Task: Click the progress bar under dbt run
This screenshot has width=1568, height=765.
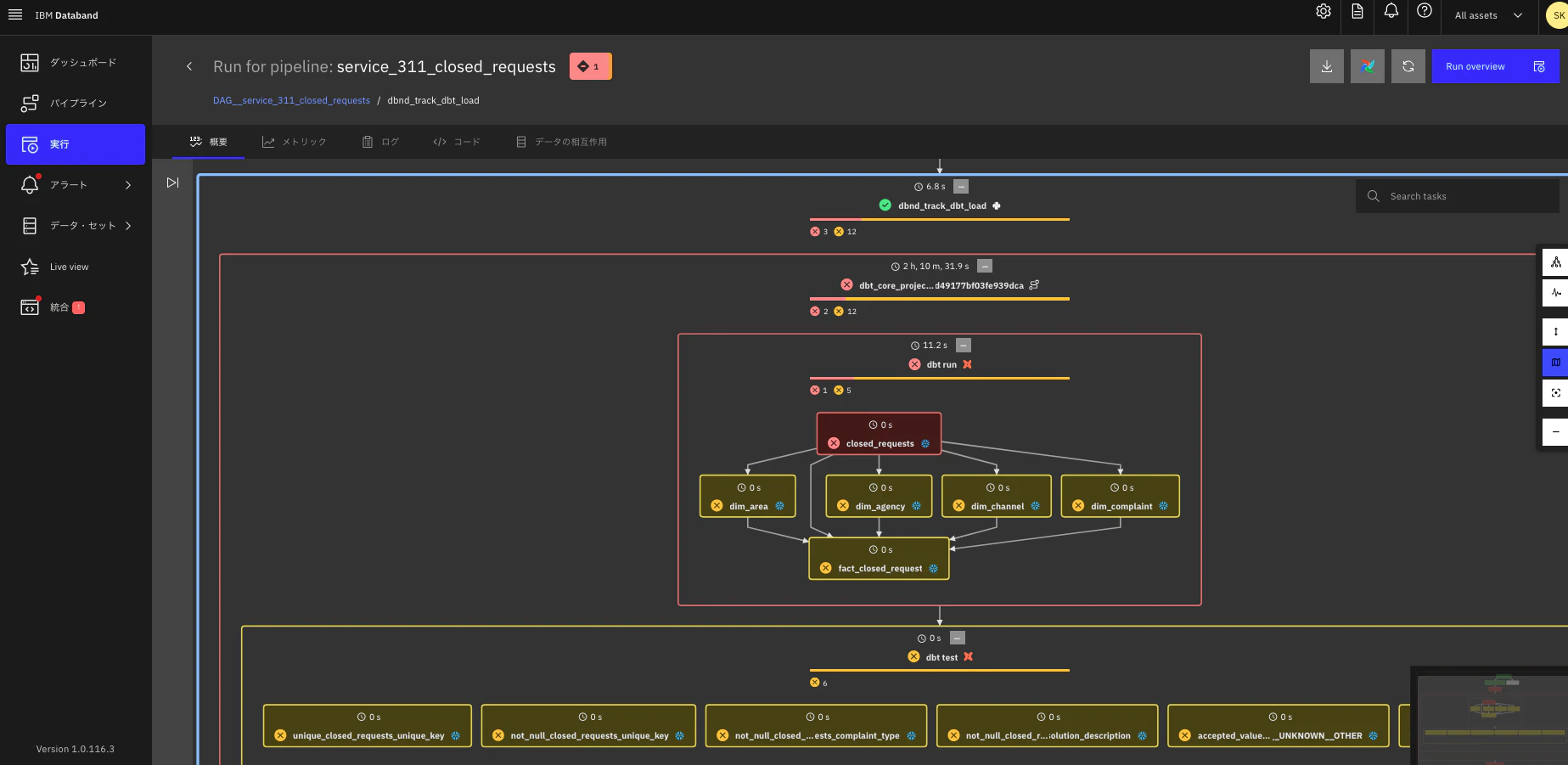Action: click(940, 378)
